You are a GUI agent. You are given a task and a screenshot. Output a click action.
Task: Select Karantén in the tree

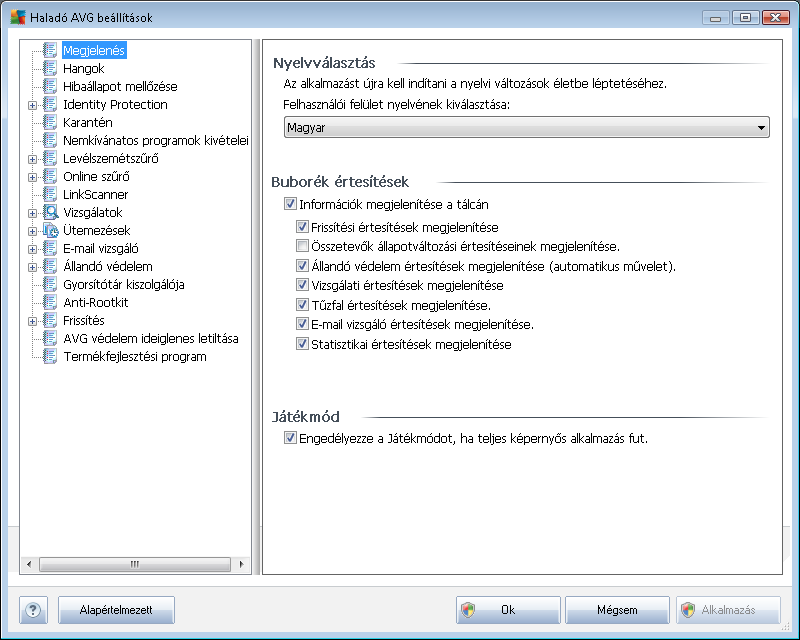point(88,122)
